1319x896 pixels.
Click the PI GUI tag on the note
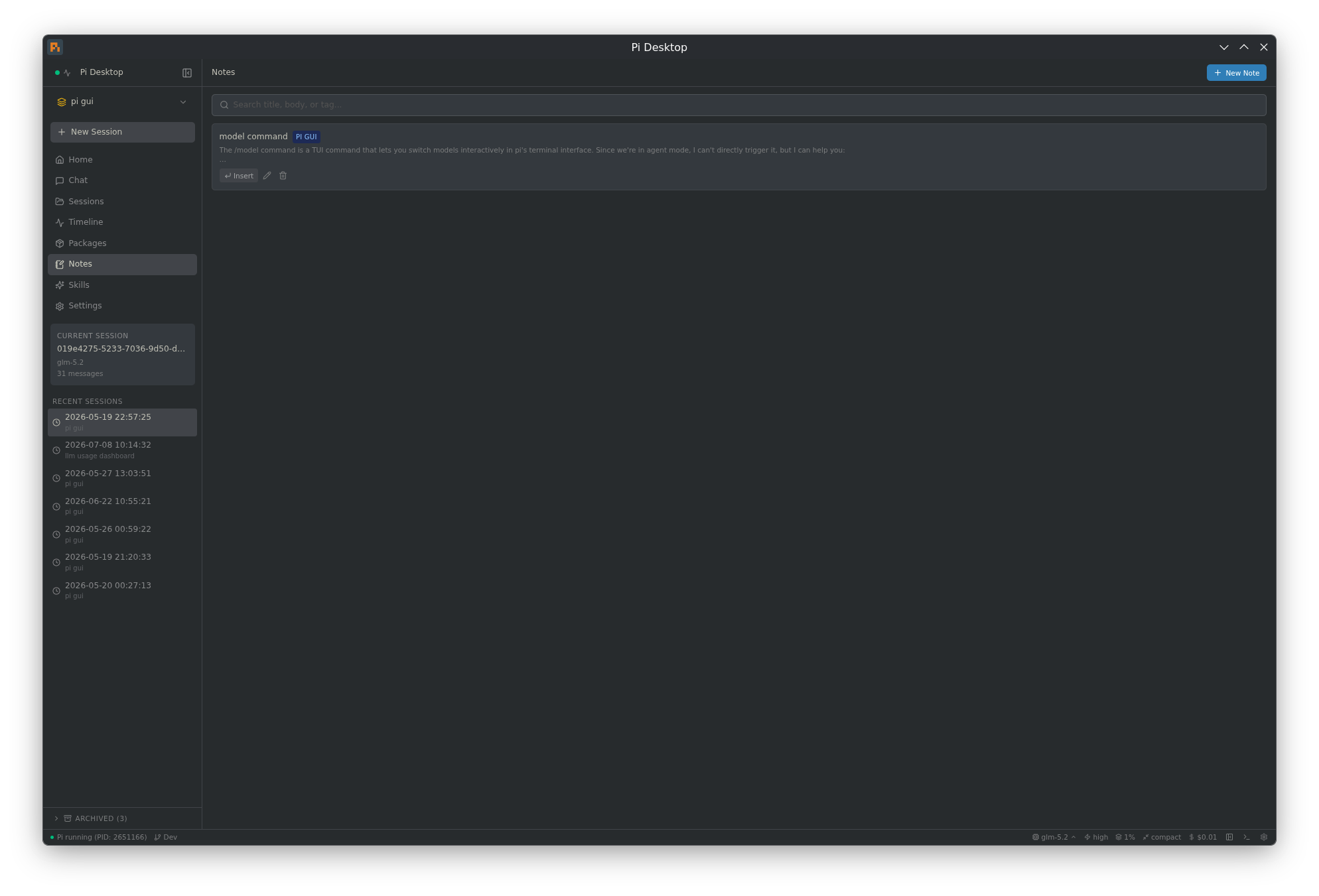[x=307, y=137]
